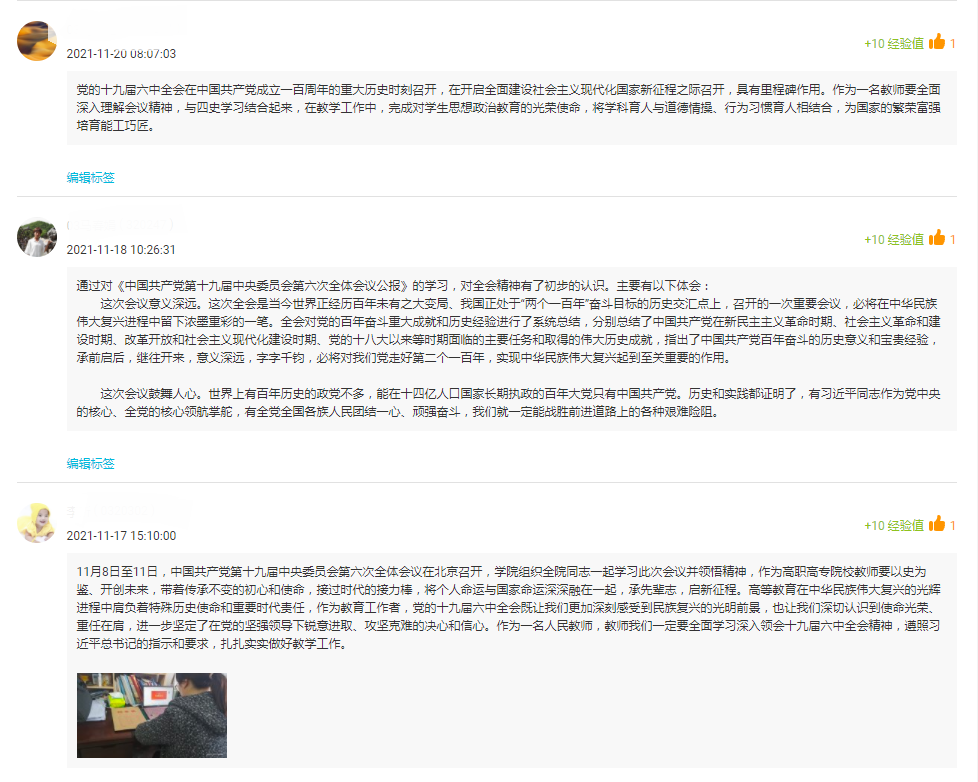Like the comment posted 2021-11-20 with thumbs-up
Screen dimensions: 978x782
[x=937, y=42]
